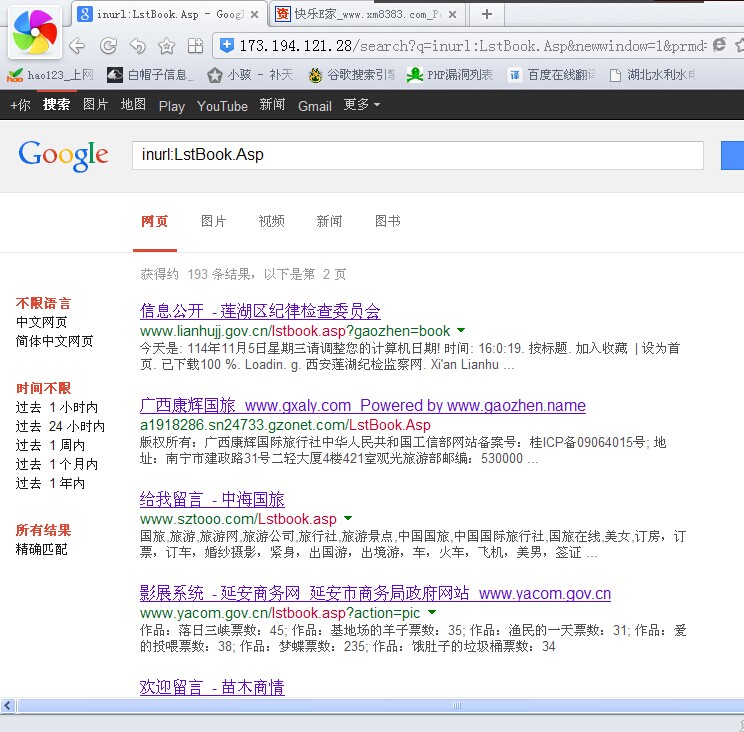This screenshot has height=732, width=744.
Task: Open 影展系统 - 延安商务网 result
Action: [x=375, y=593]
